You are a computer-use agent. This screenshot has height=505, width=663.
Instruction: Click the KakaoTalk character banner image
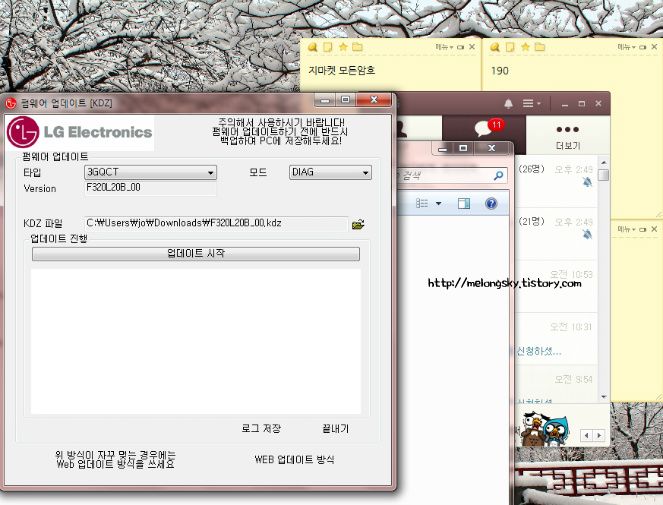click(x=546, y=429)
